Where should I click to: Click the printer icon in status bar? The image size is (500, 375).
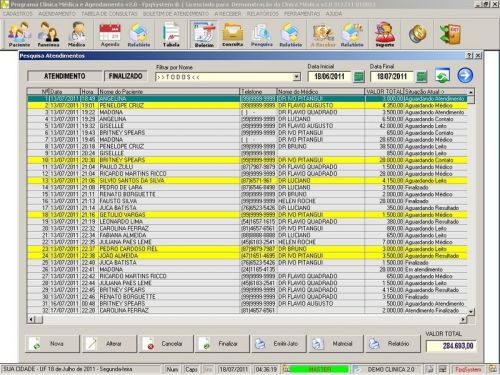tap(430, 369)
